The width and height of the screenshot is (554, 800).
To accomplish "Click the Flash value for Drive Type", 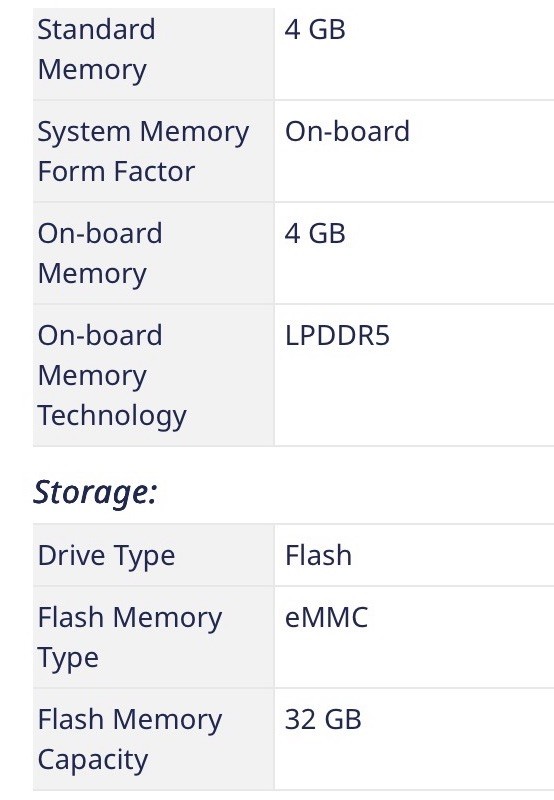I will coord(318,555).
